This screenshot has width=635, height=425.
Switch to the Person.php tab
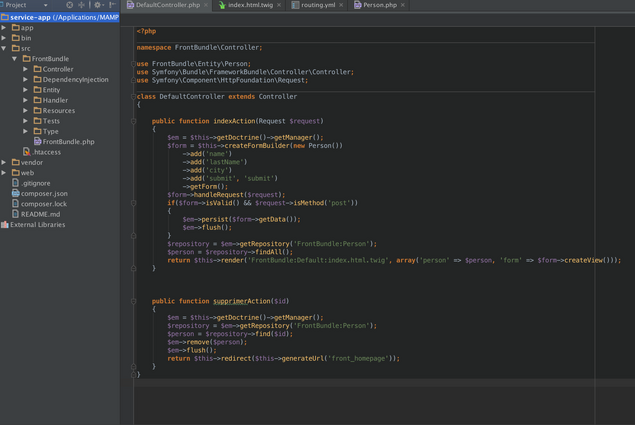[379, 5]
